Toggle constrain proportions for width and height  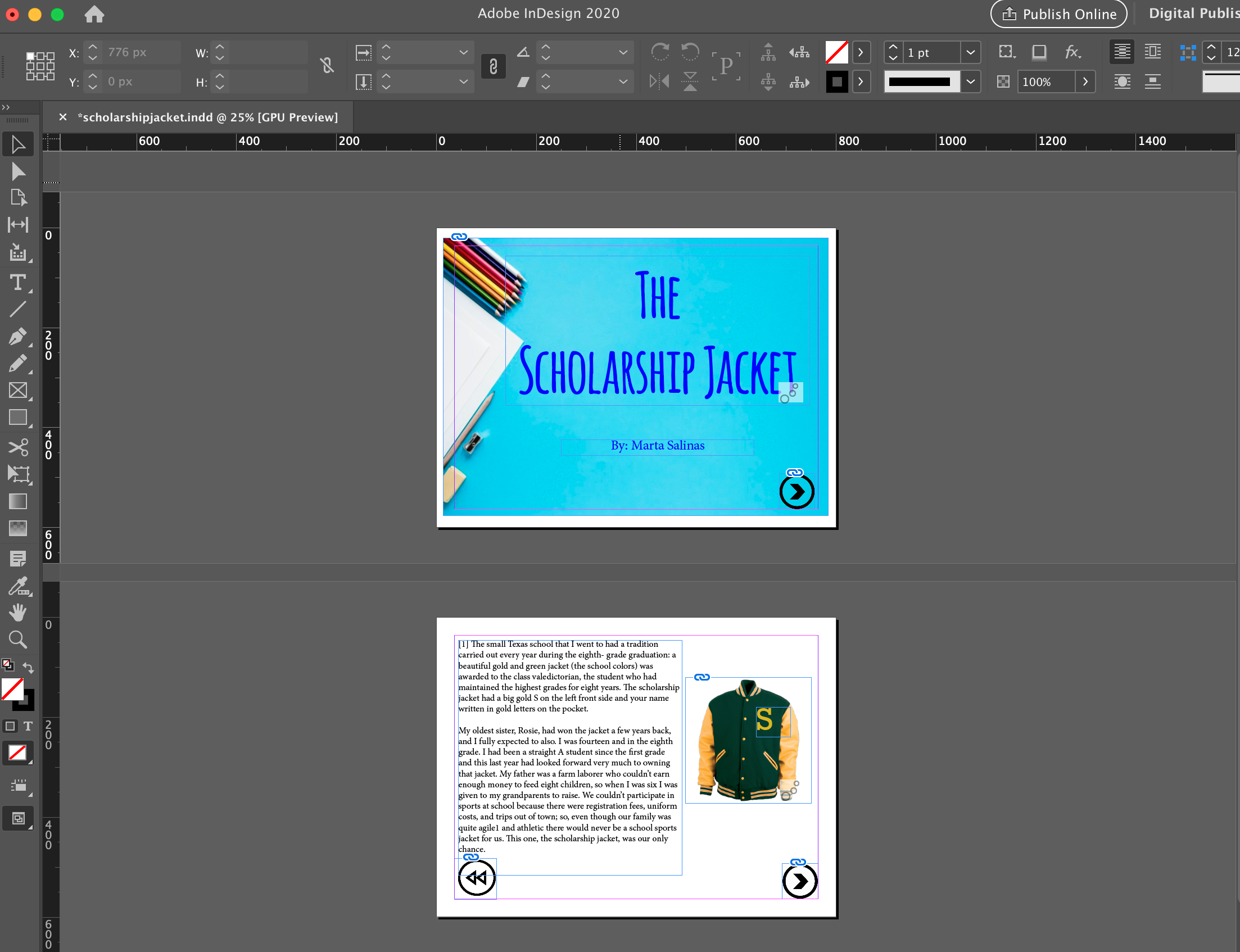tap(327, 66)
